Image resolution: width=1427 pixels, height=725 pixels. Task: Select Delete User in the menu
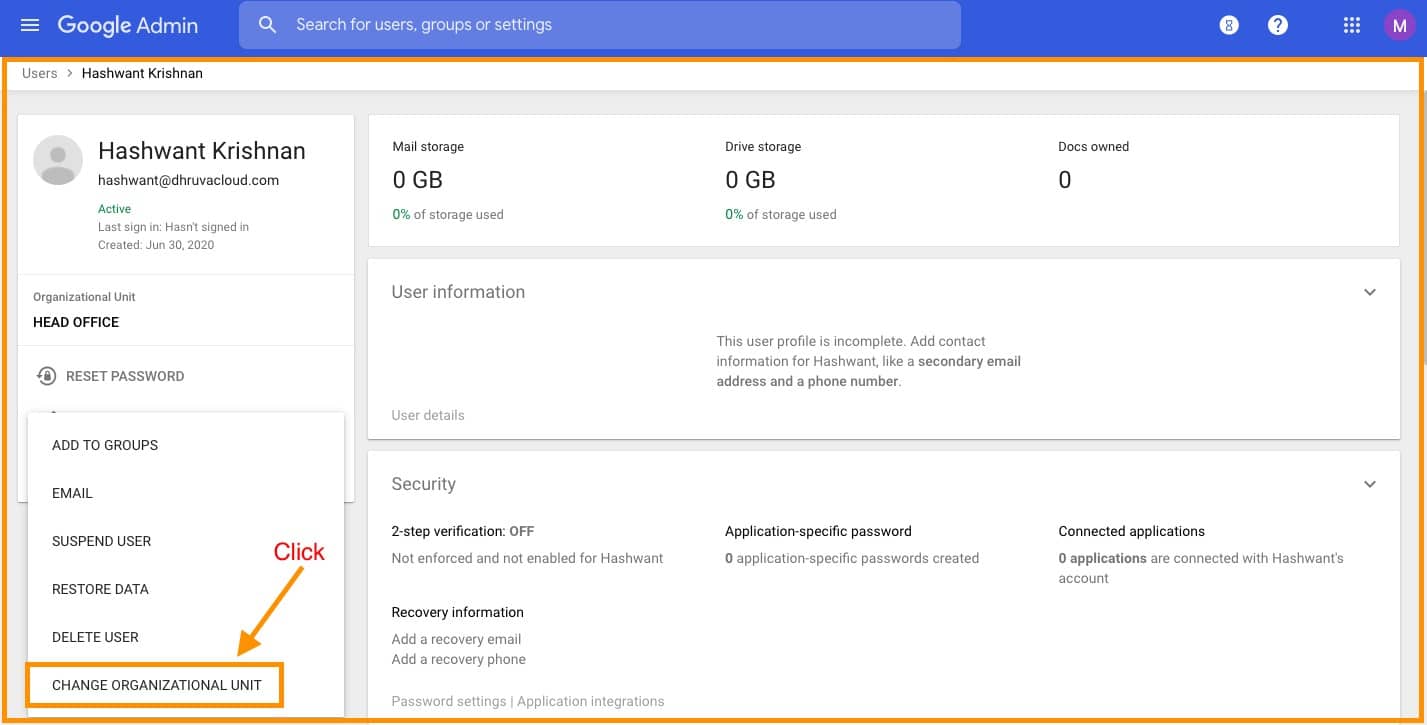95,637
